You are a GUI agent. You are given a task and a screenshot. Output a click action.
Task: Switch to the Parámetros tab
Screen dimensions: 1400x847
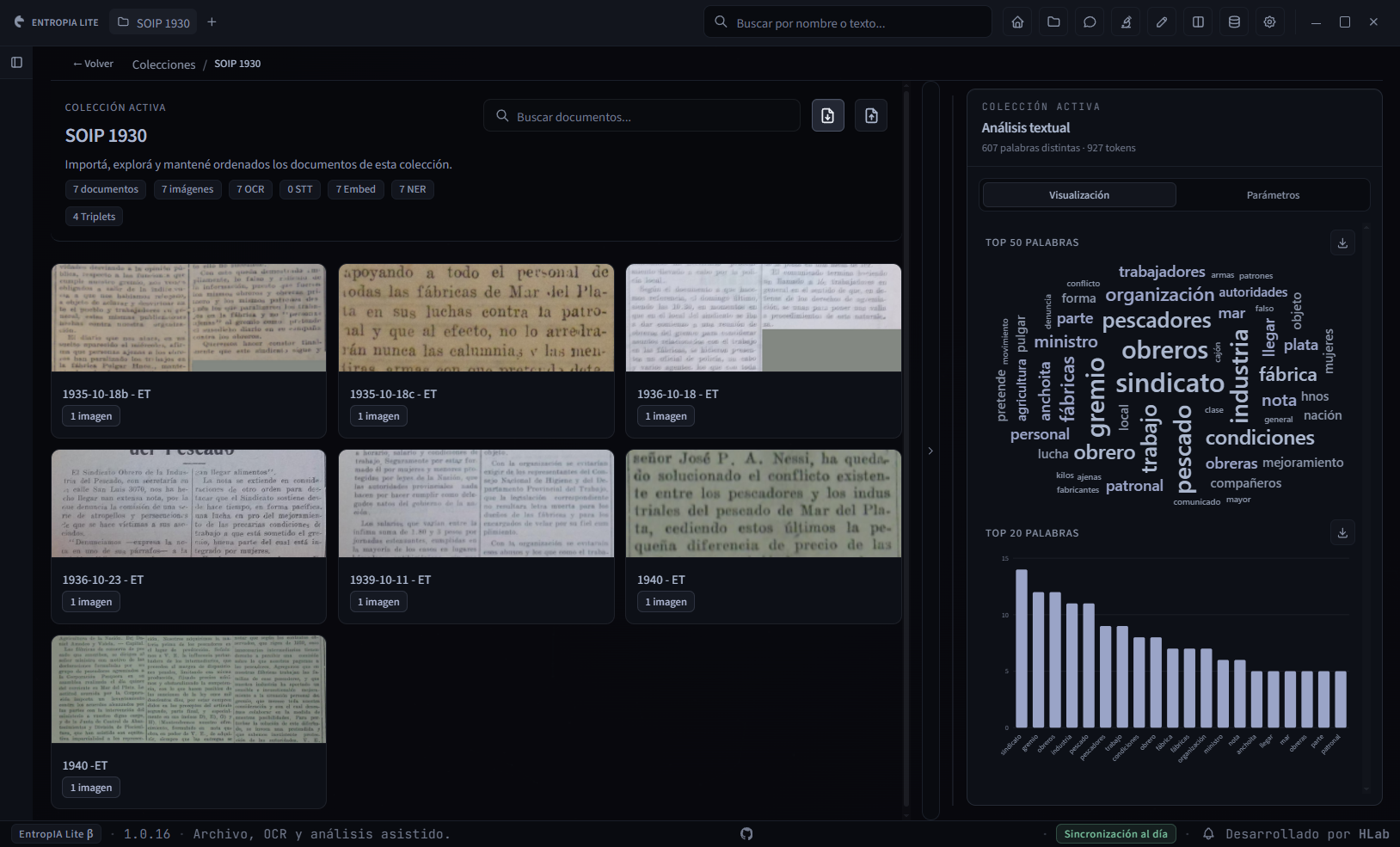click(x=1273, y=195)
